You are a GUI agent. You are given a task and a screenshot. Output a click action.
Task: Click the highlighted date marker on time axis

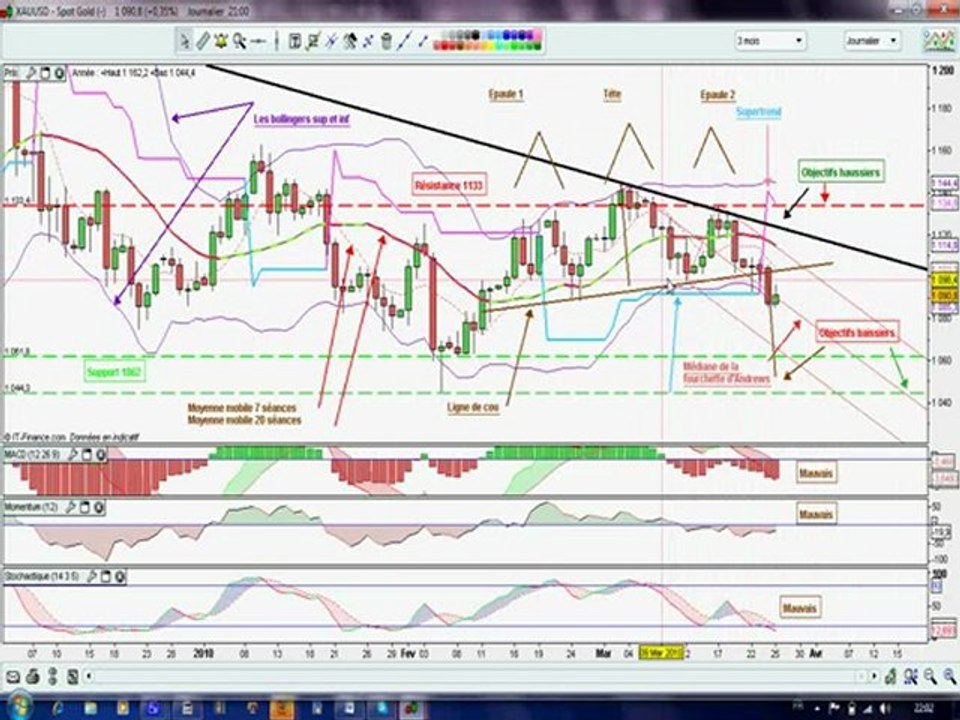(x=661, y=653)
